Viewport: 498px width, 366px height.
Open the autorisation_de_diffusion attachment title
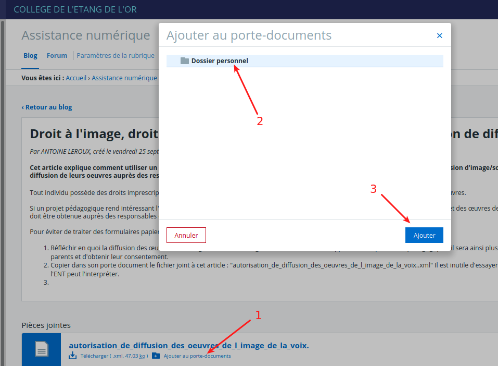(189, 345)
